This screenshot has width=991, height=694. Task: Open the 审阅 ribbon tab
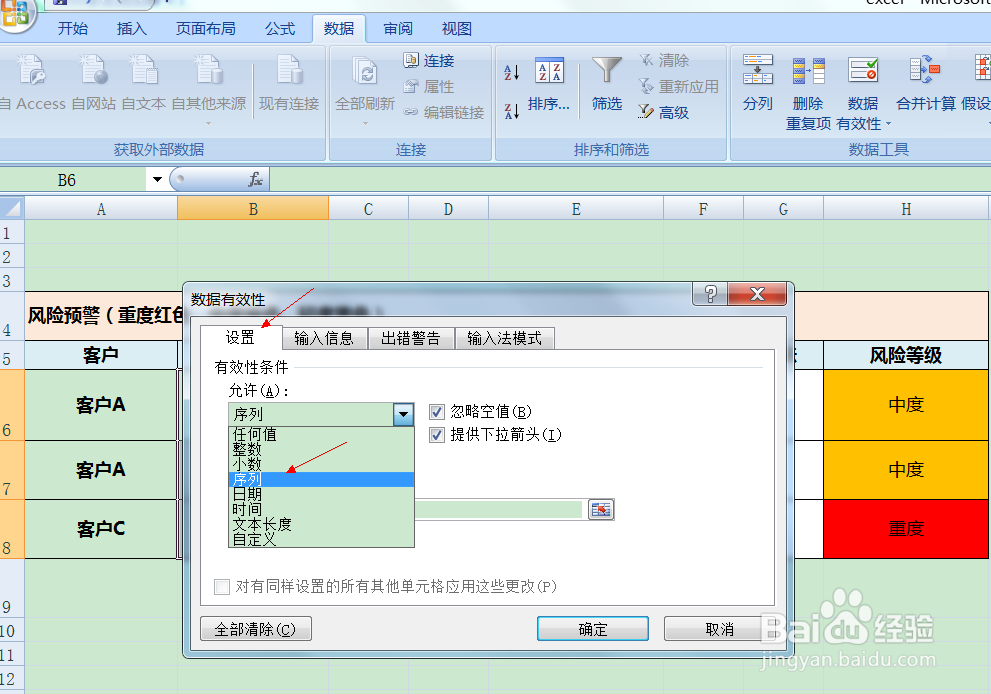(398, 28)
